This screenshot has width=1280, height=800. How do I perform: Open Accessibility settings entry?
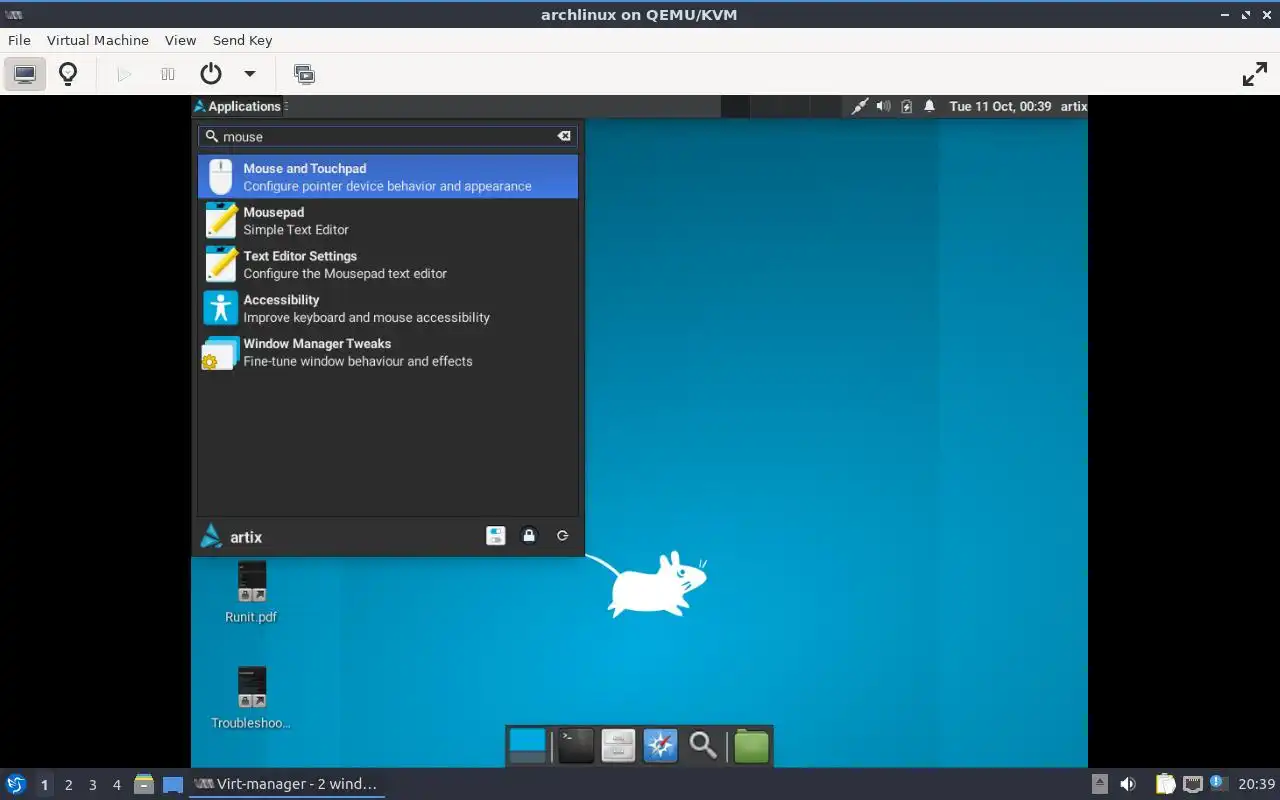(388, 308)
